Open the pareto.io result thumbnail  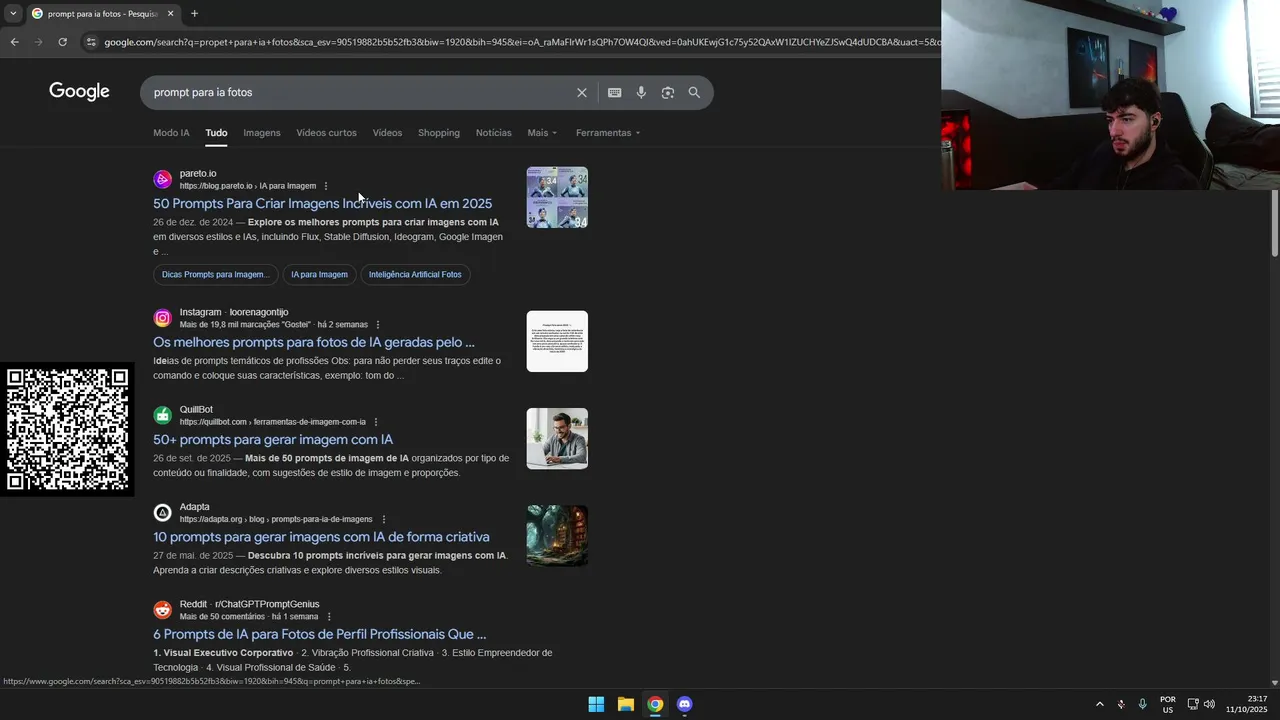coord(557,198)
